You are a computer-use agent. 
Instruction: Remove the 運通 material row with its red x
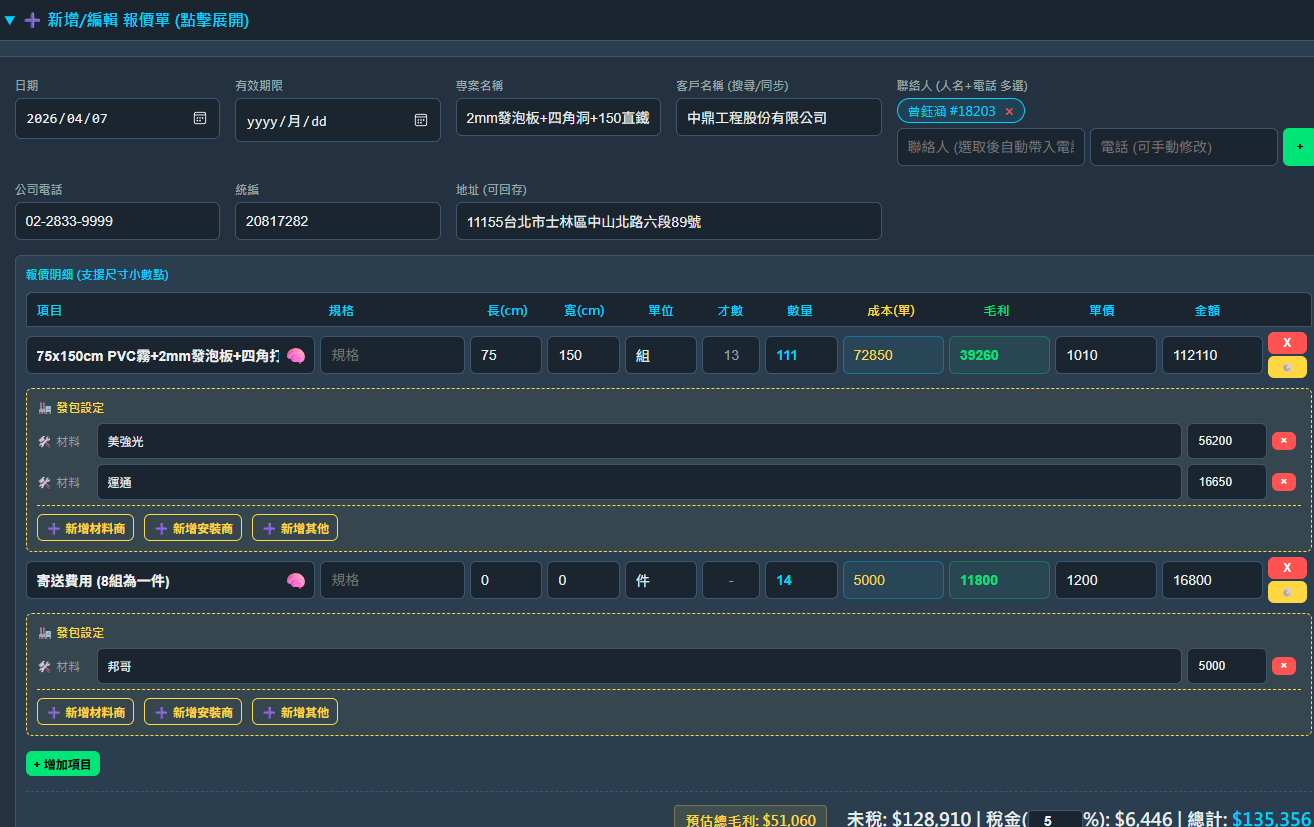(x=1284, y=482)
